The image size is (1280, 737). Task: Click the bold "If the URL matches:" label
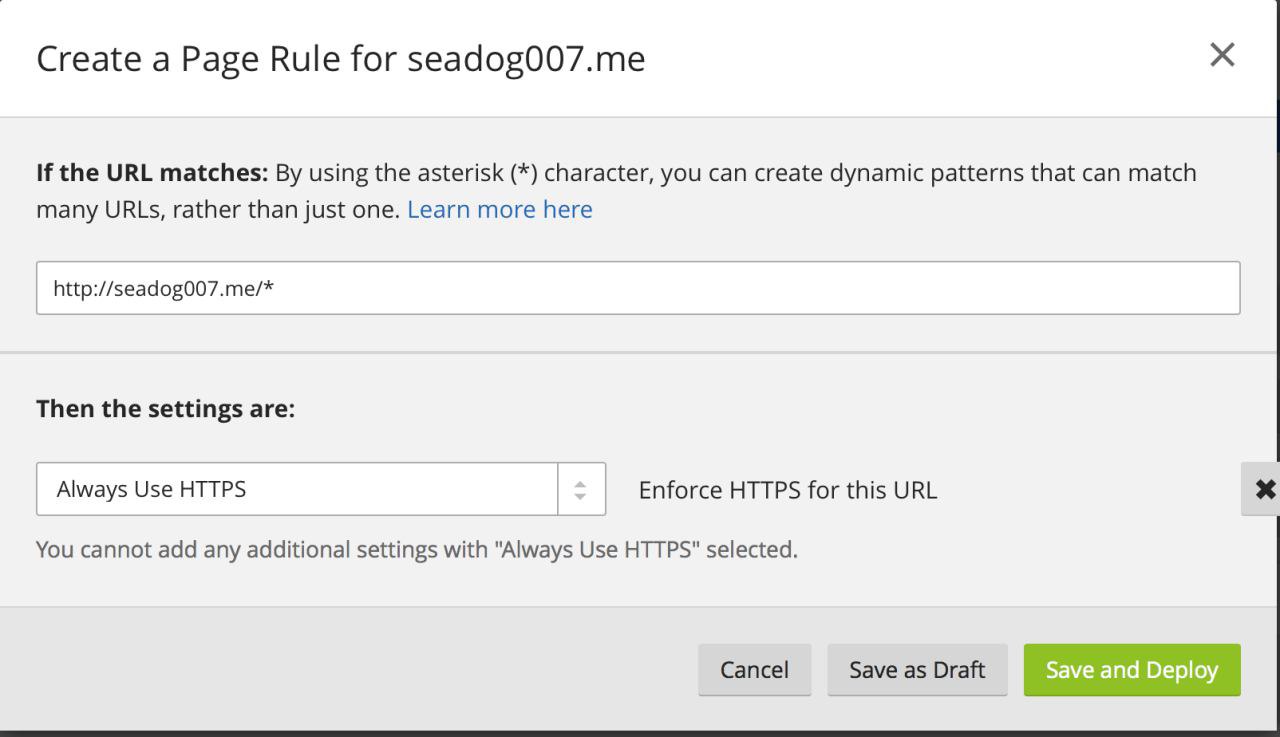(x=152, y=173)
